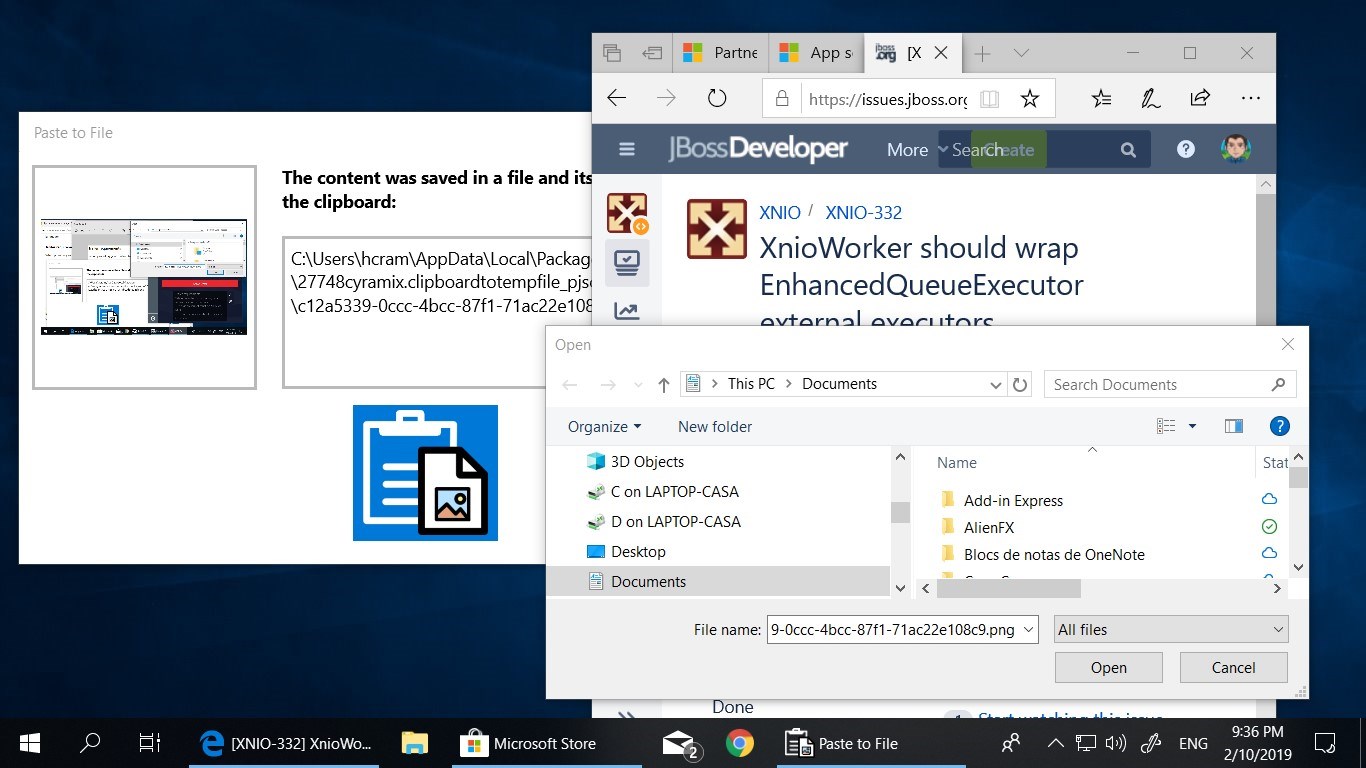Open Task View on the taskbar
The width and height of the screenshot is (1366, 768).
pyautogui.click(x=150, y=743)
